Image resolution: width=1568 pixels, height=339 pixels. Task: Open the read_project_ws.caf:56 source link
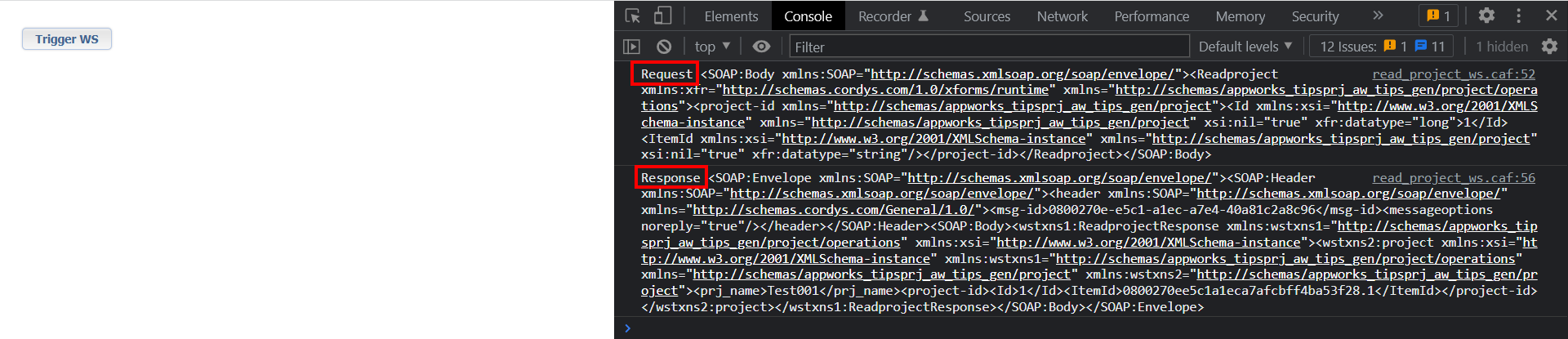[1453, 178]
